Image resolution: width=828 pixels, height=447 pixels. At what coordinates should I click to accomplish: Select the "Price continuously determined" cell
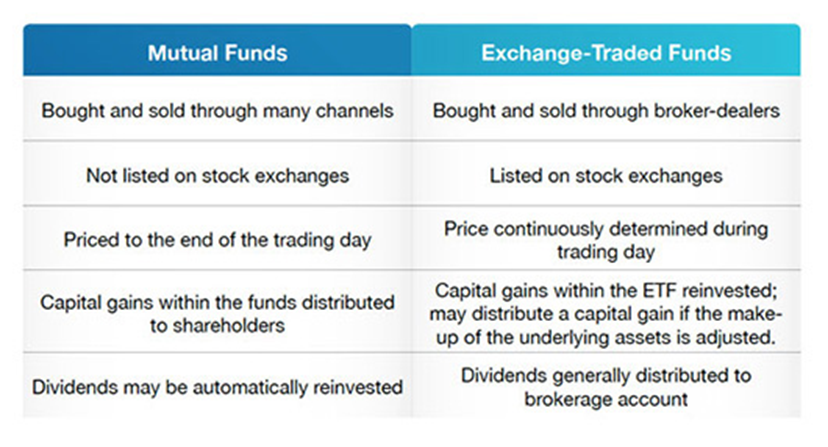[x=606, y=240]
